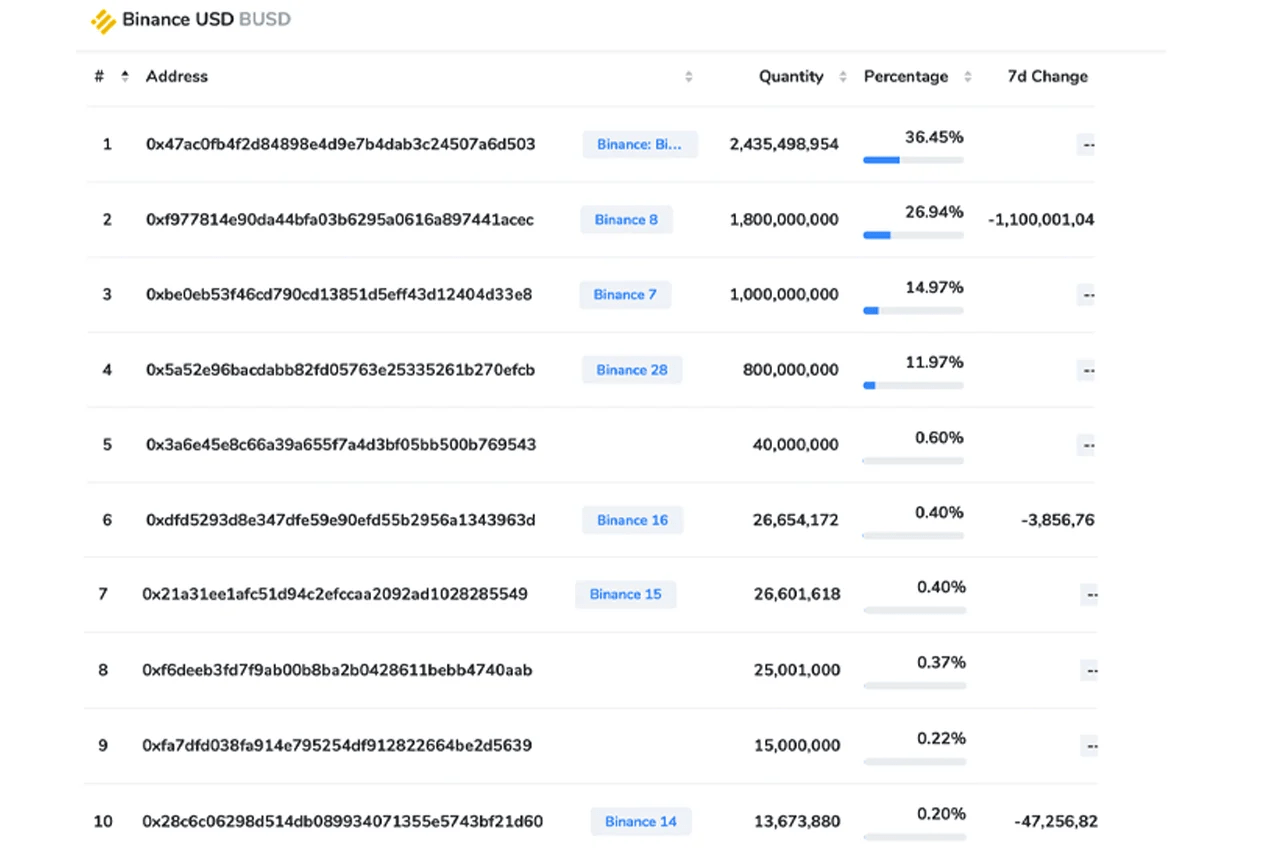Screen dimensions: 1280x850
Task: Open the Binance 15 label tag
Action: coord(625,594)
